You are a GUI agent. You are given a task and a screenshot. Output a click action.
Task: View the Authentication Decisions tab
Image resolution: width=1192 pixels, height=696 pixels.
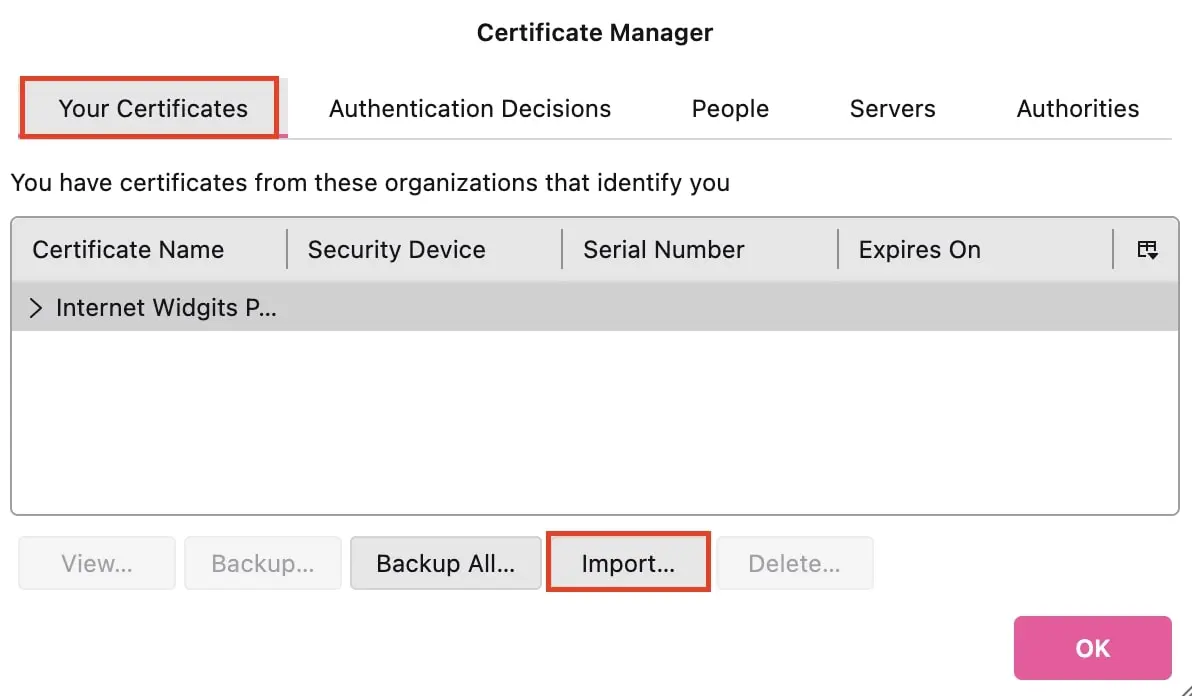coord(469,108)
